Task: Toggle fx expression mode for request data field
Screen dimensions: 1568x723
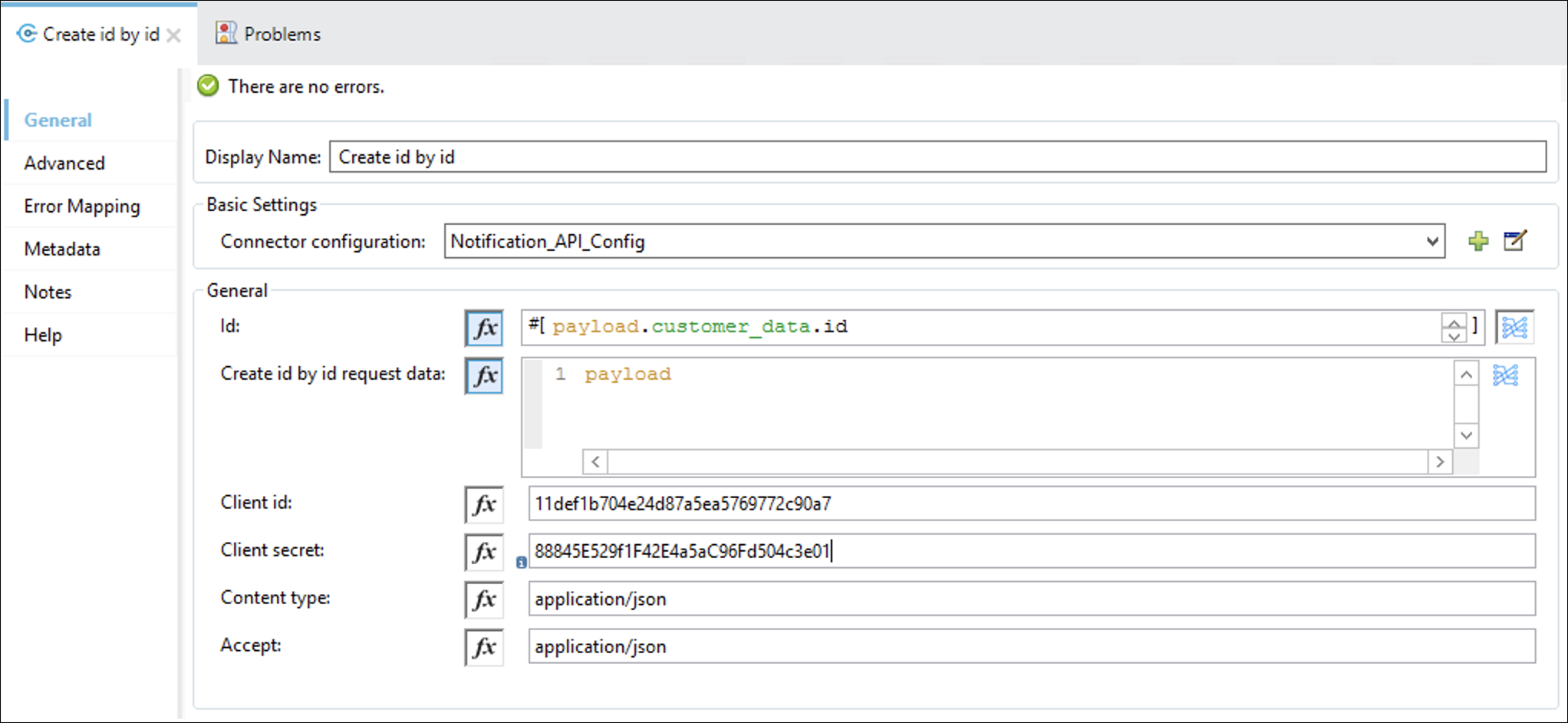Action: tap(484, 376)
